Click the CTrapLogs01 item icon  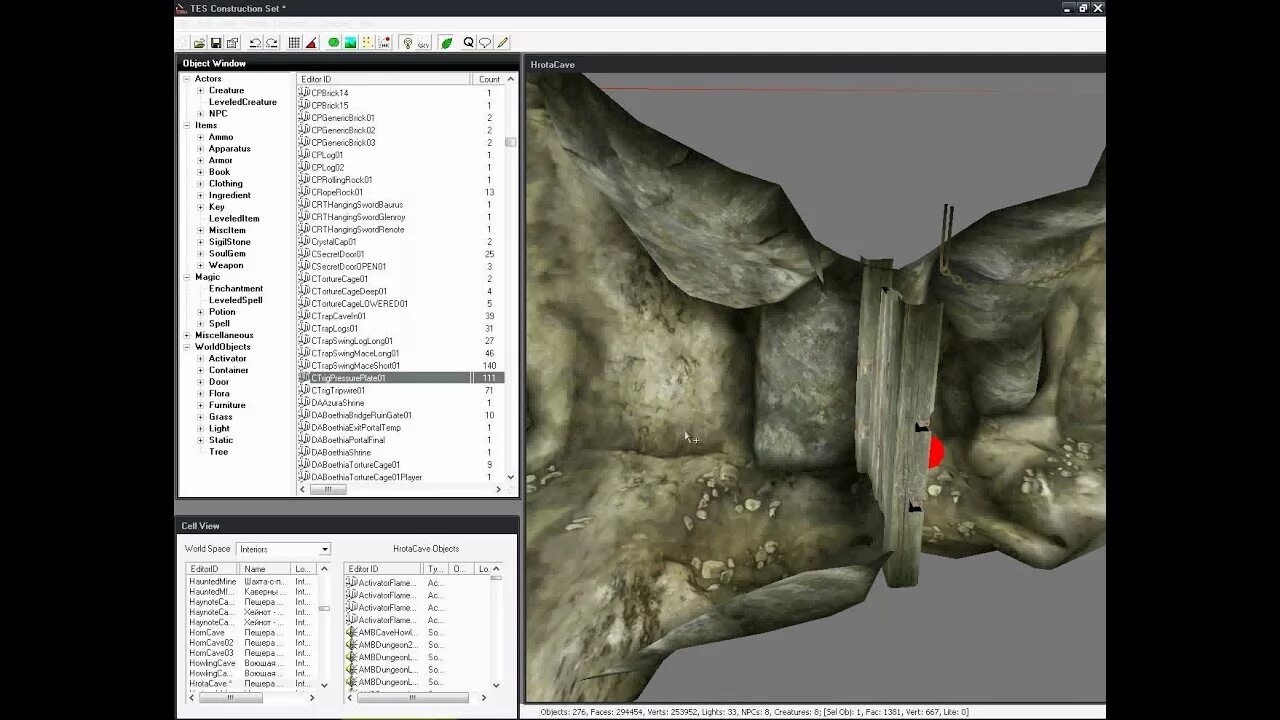(x=304, y=328)
